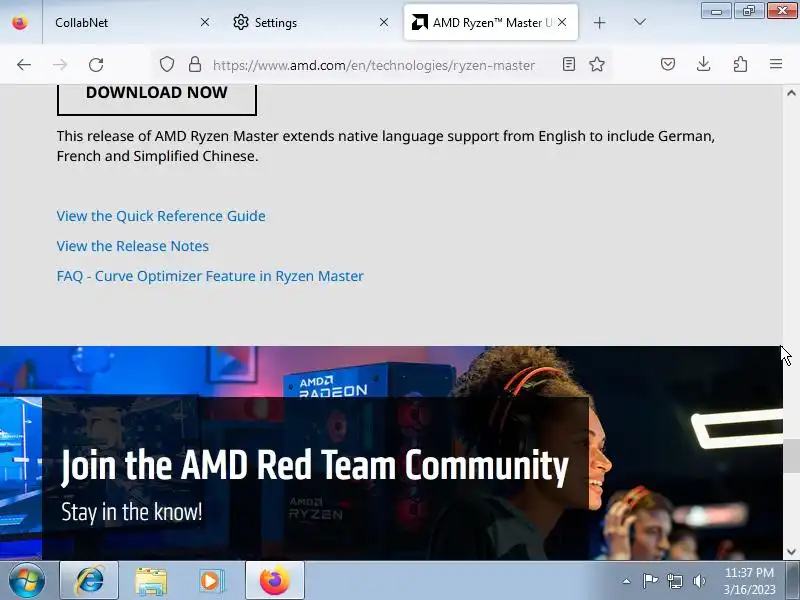Click the AMD Radeon box in banner

click(x=333, y=387)
